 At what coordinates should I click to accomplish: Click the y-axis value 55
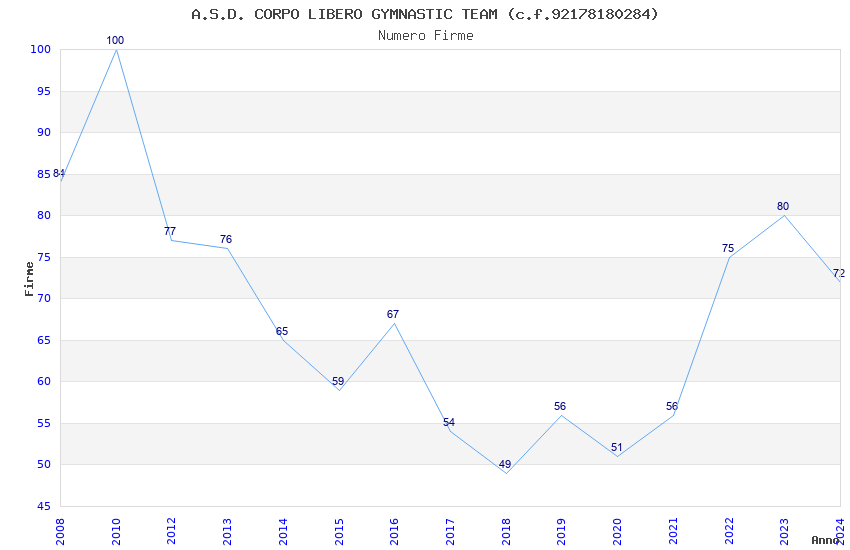pyautogui.click(x=44, y=423)
